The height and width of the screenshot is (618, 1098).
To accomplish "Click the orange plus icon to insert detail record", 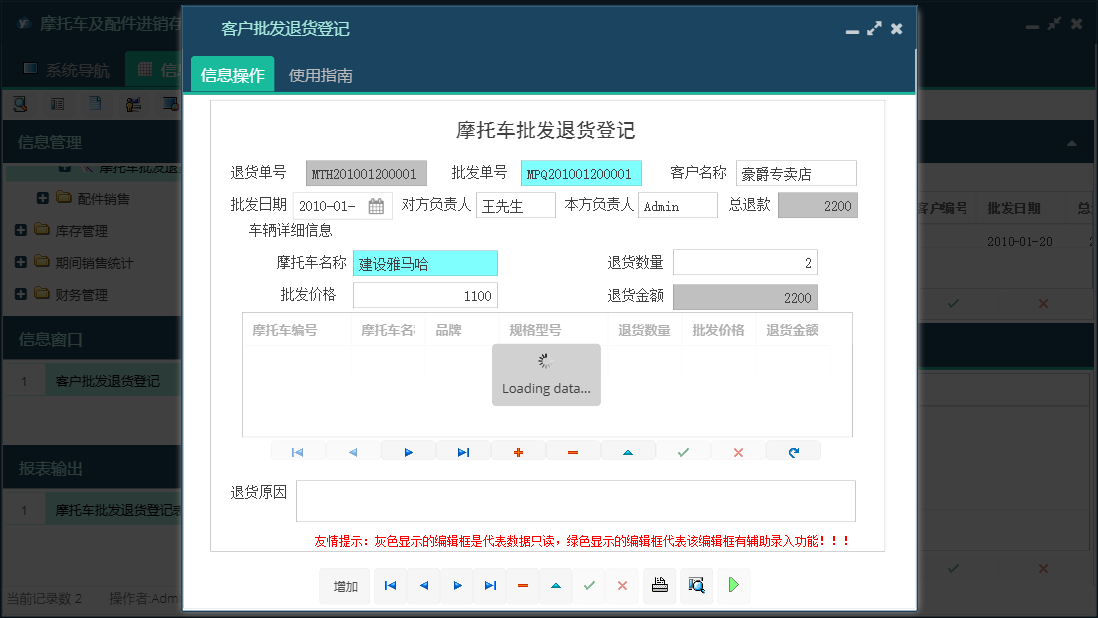I will click(518, 451).
